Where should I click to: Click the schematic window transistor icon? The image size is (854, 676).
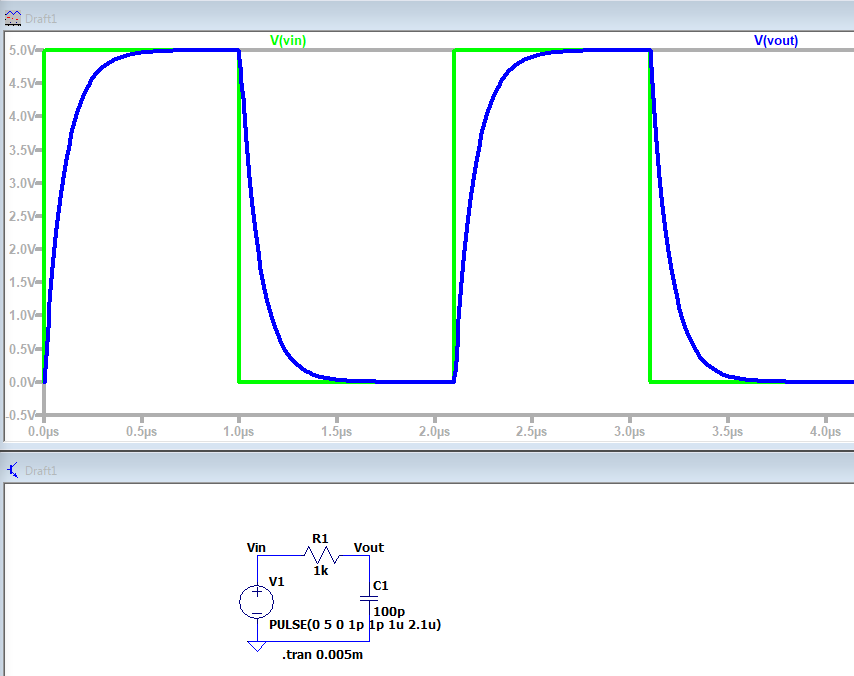pos(13,470)
